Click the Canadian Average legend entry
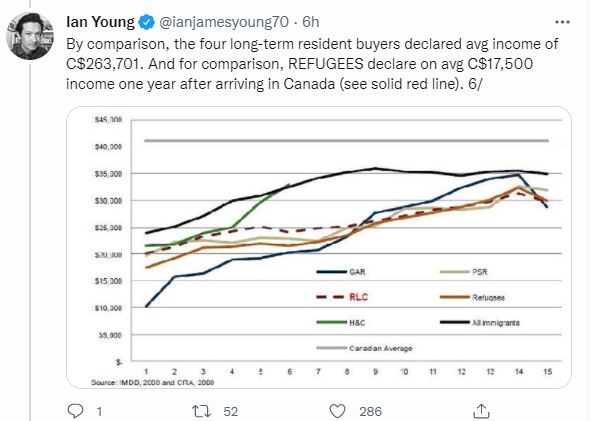The image size is (596, 421). point(364,348)
